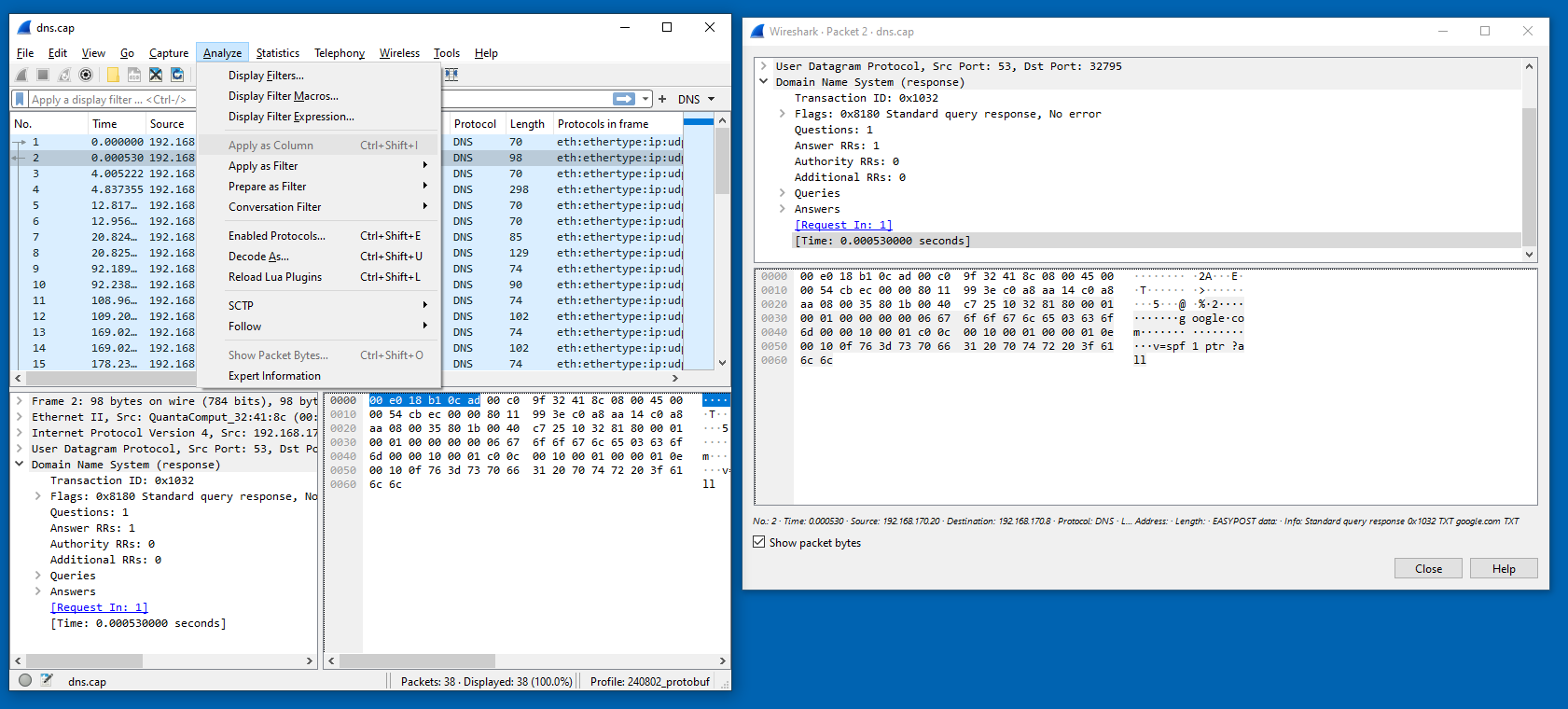
Task: Click Request In: 1 link in packet dialog
Action: tap(843, 225)
